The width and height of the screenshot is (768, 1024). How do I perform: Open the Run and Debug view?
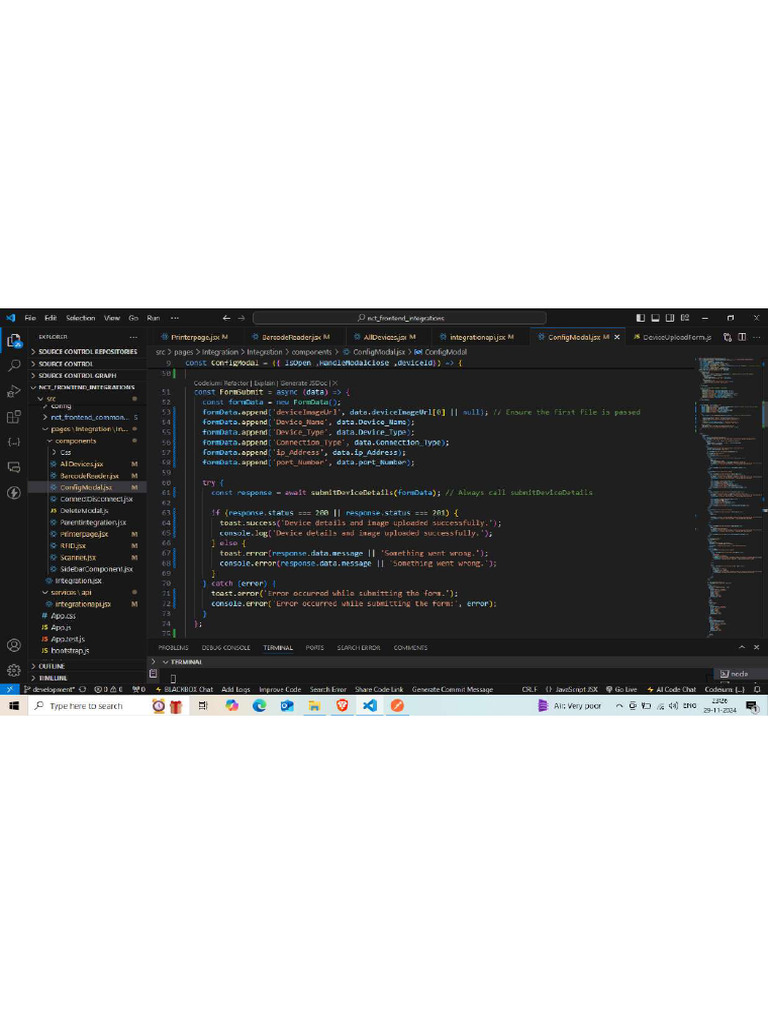[x=14, y=391]
